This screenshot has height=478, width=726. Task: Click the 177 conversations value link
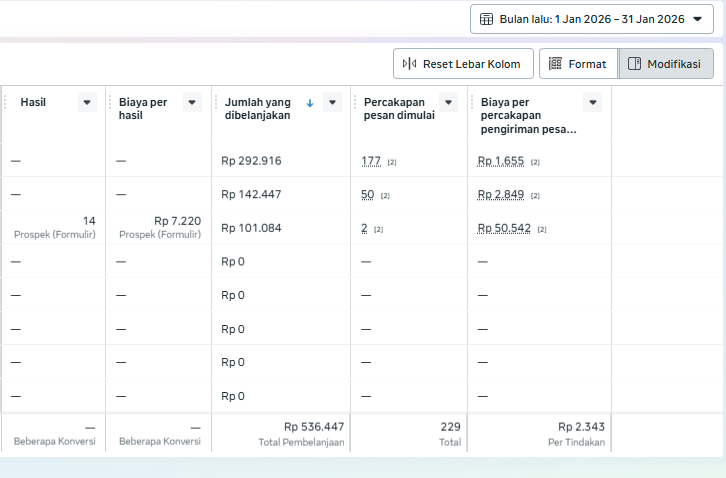tap(372, 161)
